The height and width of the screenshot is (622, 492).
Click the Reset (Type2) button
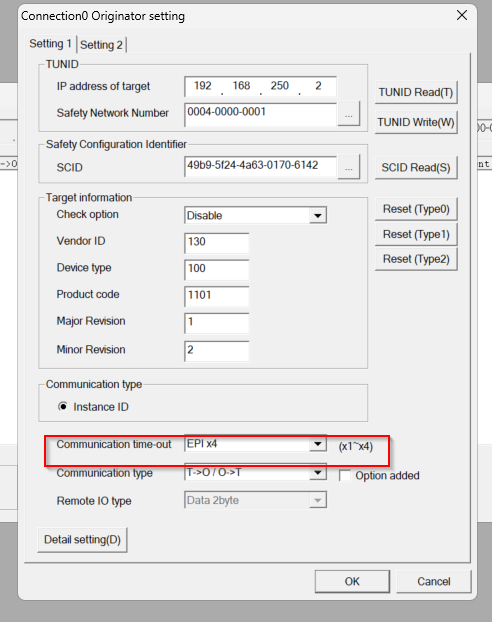[x=416, y=259]
